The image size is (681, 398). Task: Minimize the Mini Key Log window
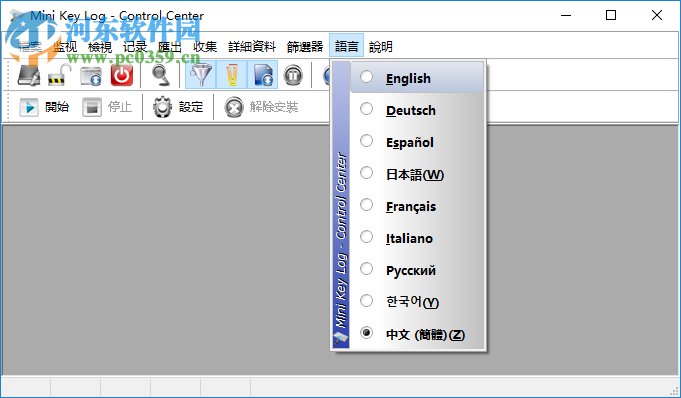pos(565,16)
